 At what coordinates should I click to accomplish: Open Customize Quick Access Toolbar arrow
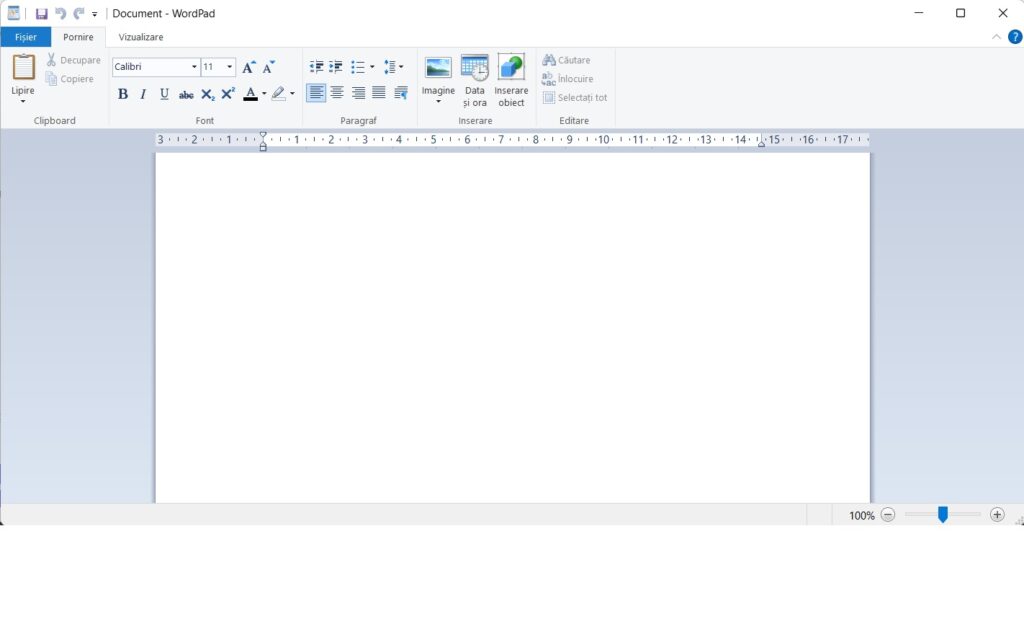(95, 14)
